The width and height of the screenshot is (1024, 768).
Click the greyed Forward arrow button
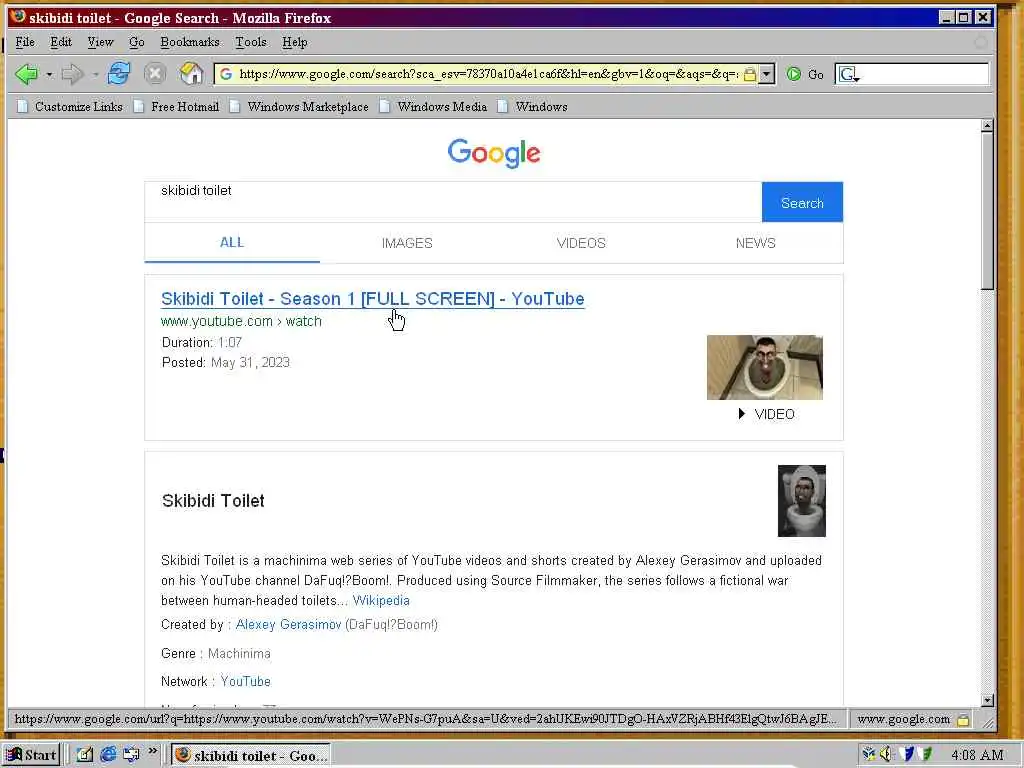72,74
